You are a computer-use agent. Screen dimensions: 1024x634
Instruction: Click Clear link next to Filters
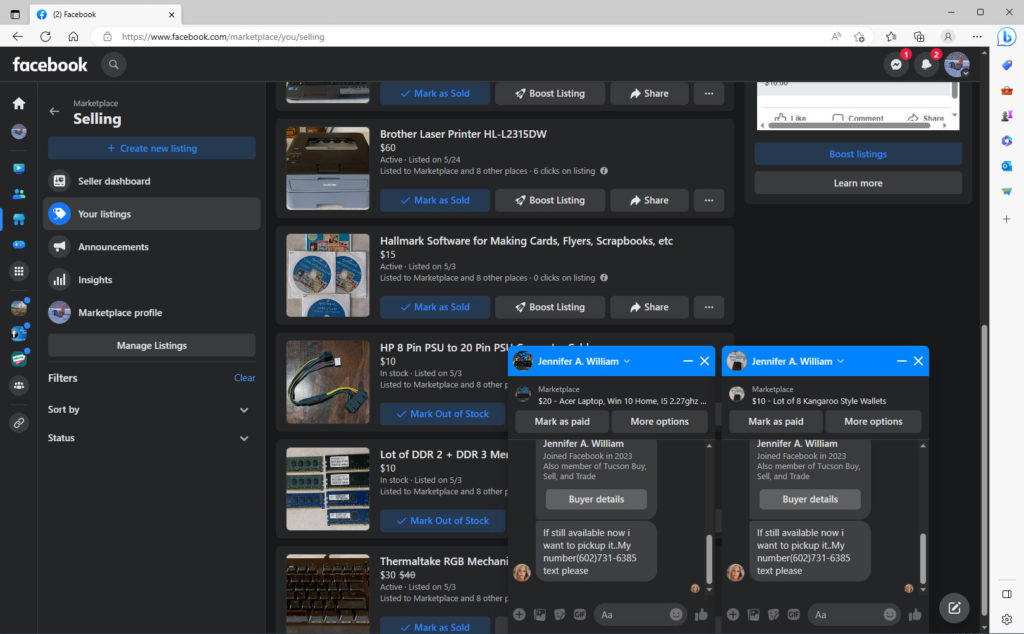click(x=244, y=378)
